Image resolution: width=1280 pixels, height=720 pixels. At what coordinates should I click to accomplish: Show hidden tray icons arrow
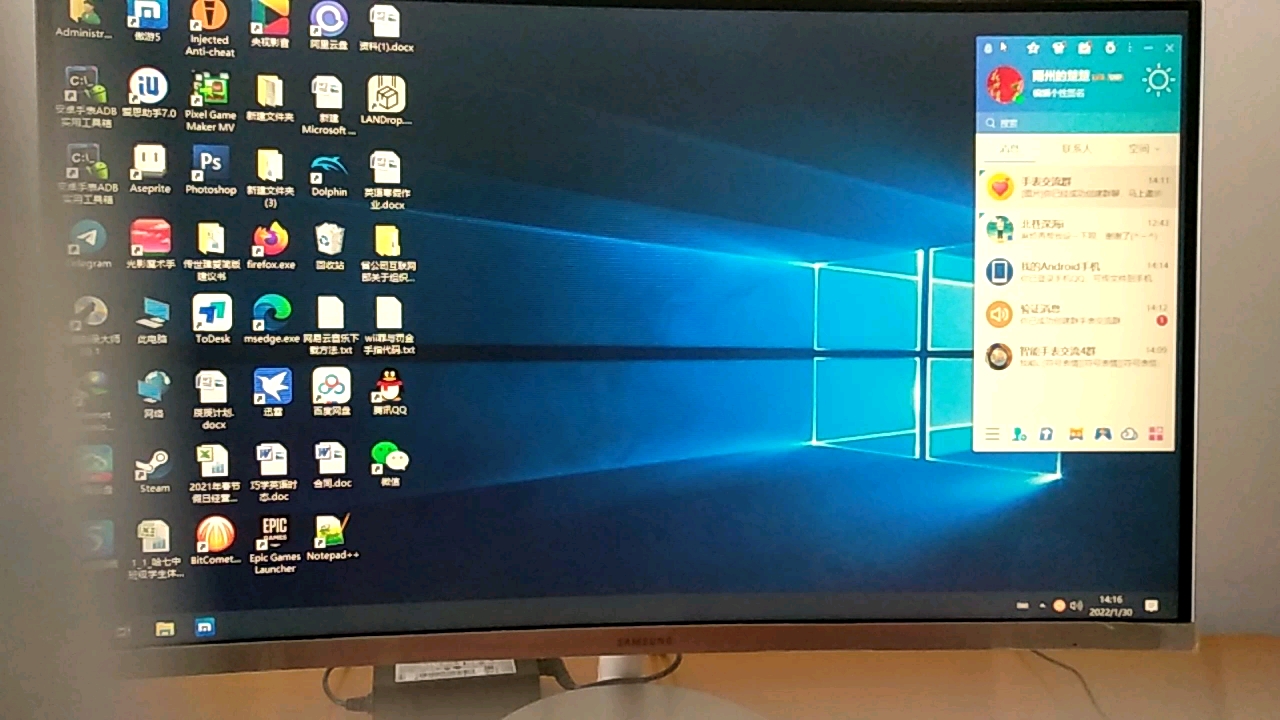point(1043,606)
